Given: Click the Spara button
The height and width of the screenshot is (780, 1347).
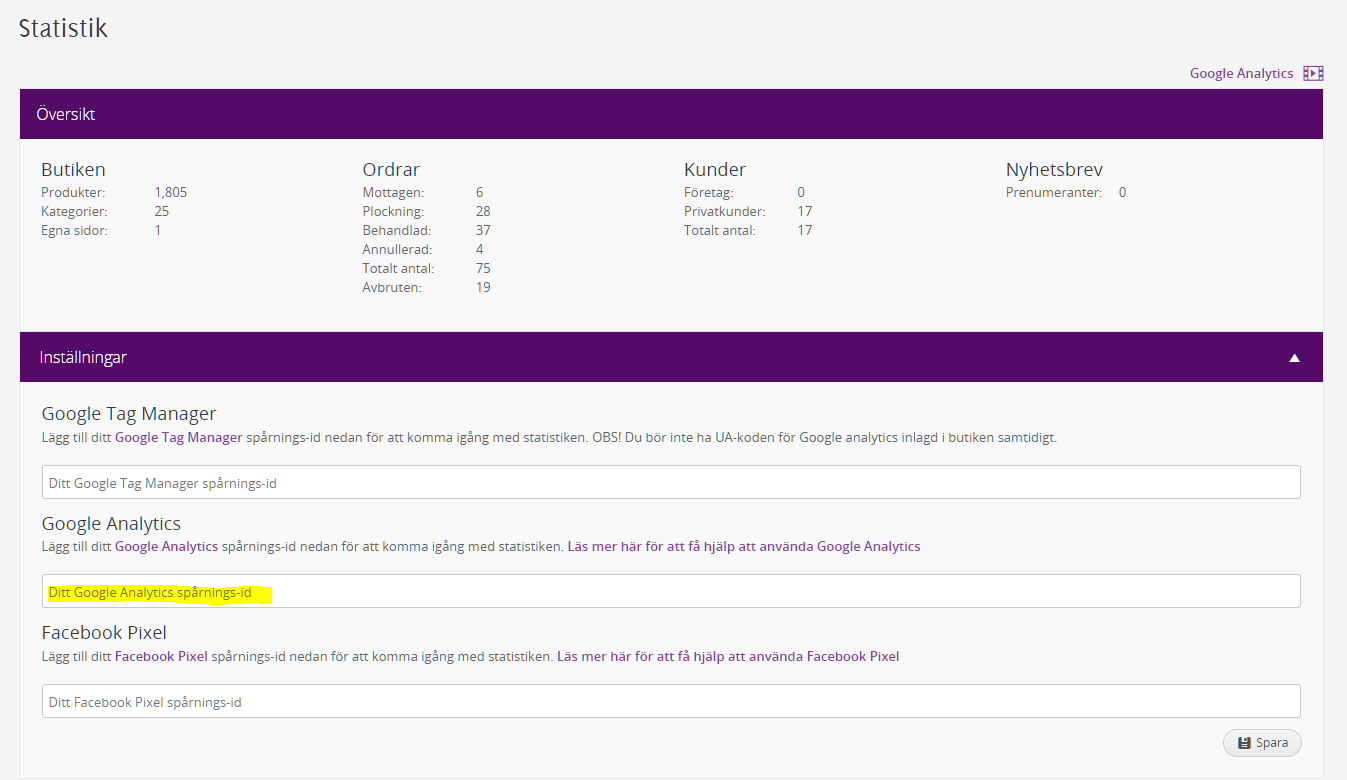Looking at the screenshot, I should tap(1262, 743).
